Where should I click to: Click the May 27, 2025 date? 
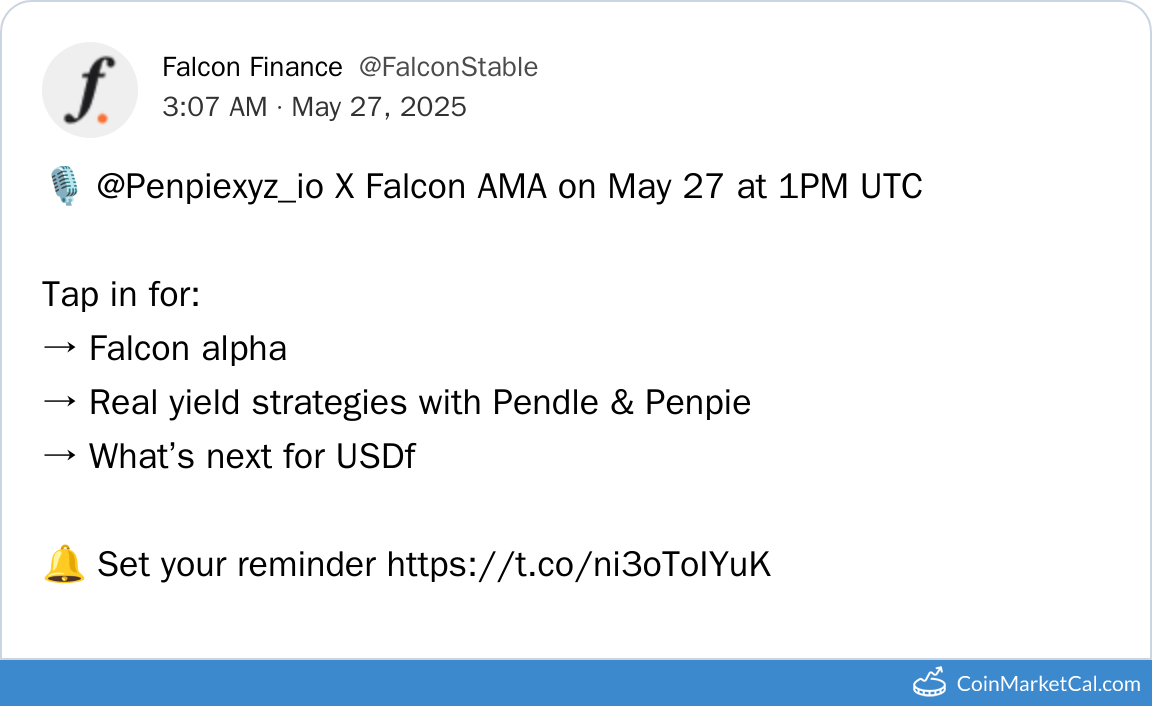379,107
